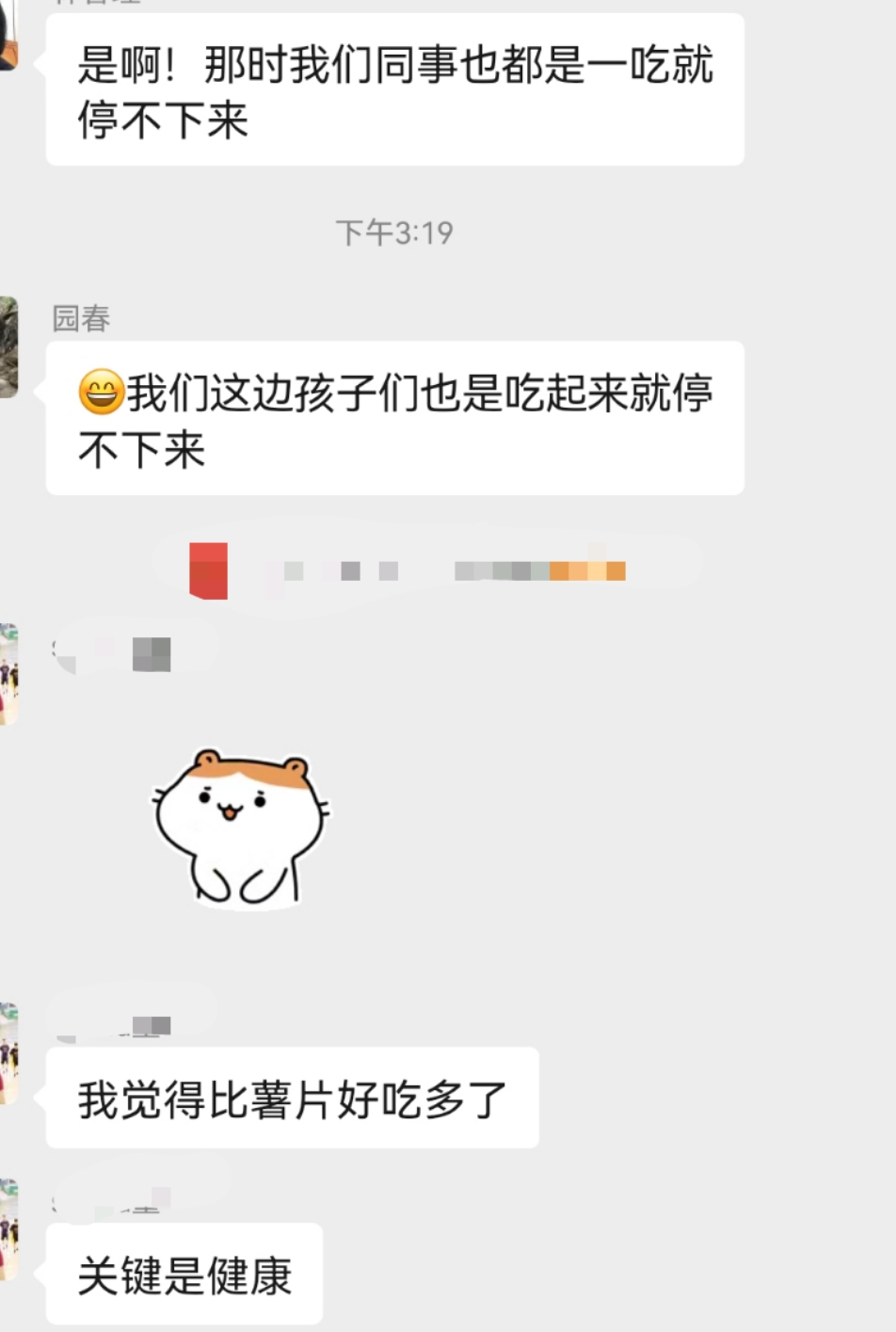
Task: Tap the 园春 sender name label
Action: tap(81, 319)
